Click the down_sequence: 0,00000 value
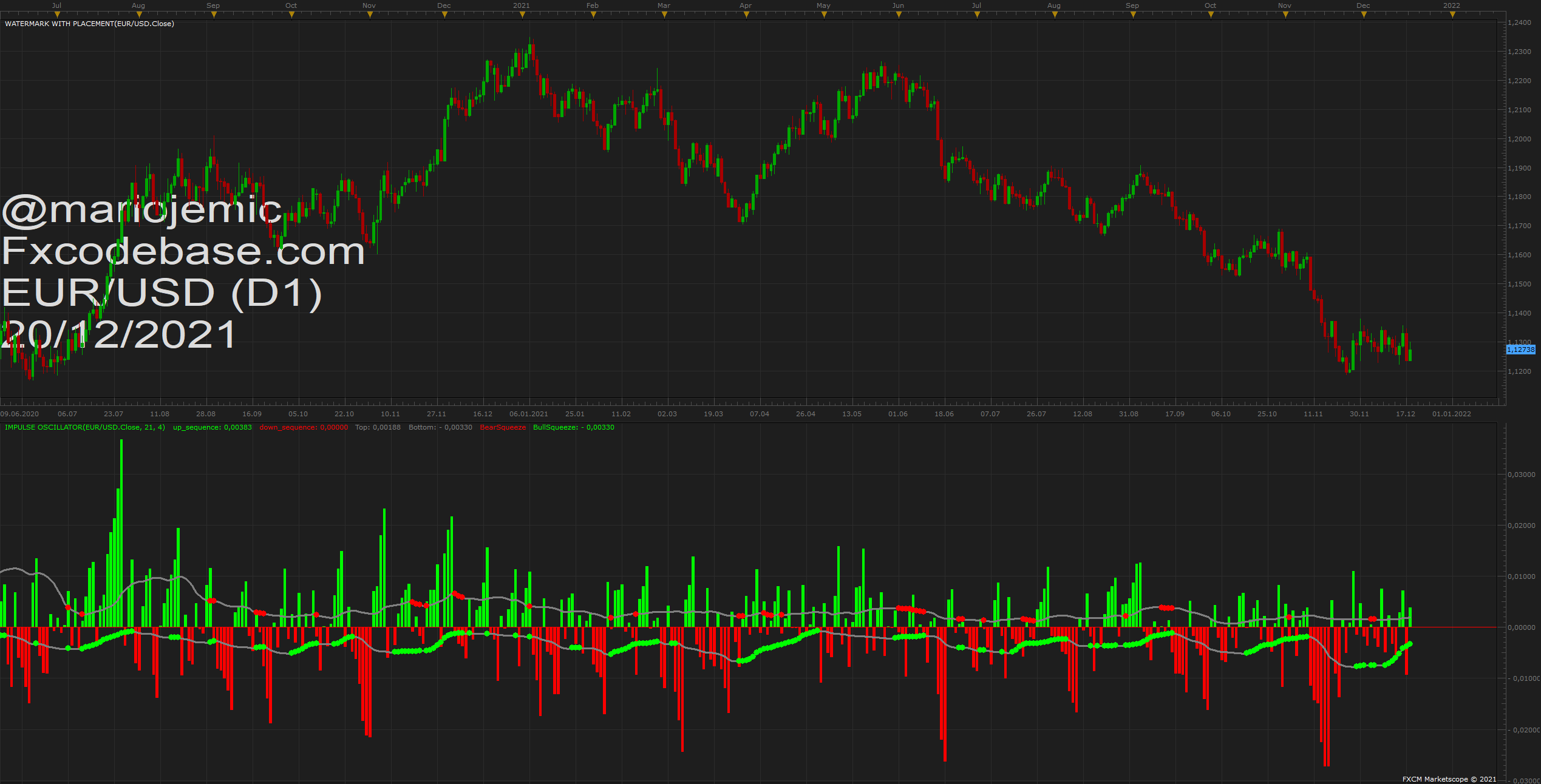Screen dimensions: 1541x784 pos(304,427)
